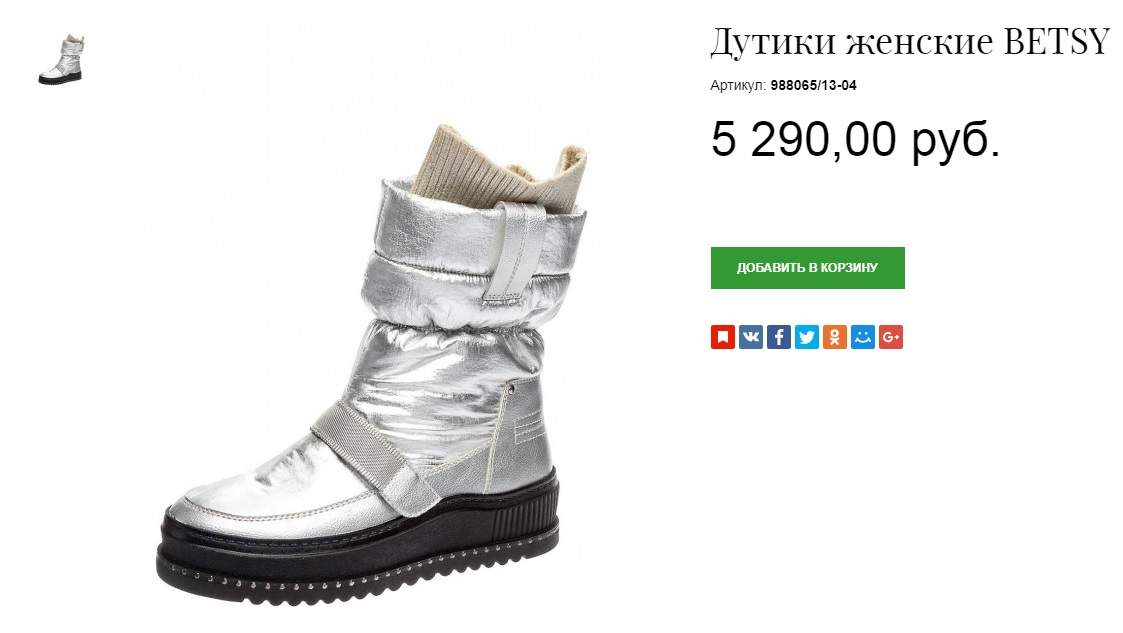Click the product title Дутики женские BETSY

point(910,42)
